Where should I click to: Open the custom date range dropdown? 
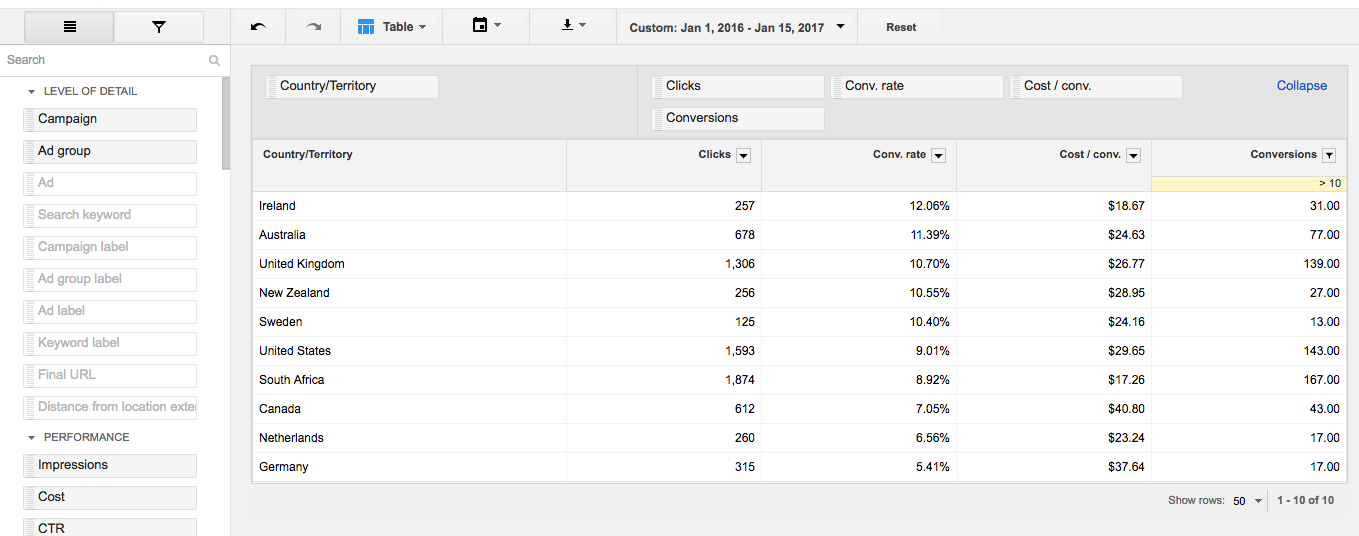coord(736,27)
